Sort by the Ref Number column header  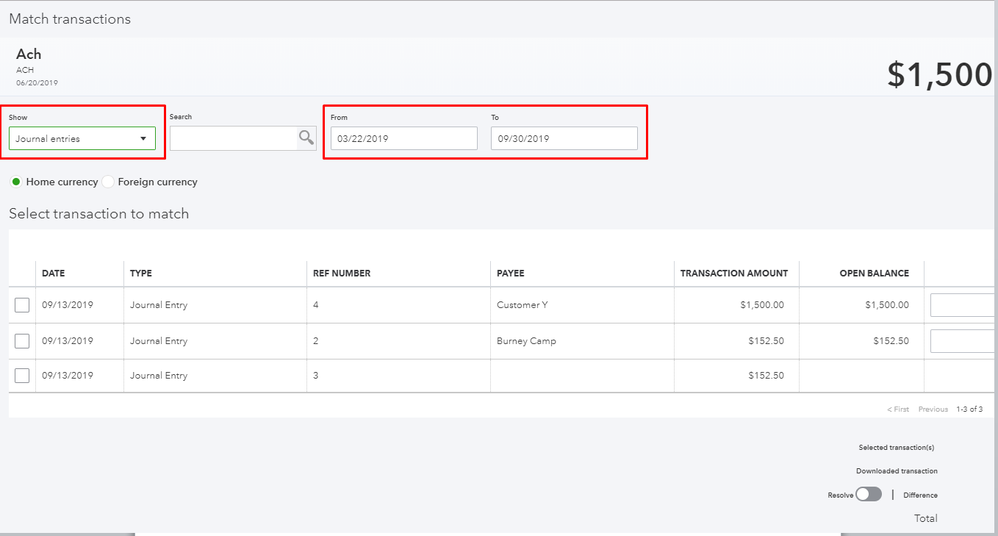click(x=343, y=273)
